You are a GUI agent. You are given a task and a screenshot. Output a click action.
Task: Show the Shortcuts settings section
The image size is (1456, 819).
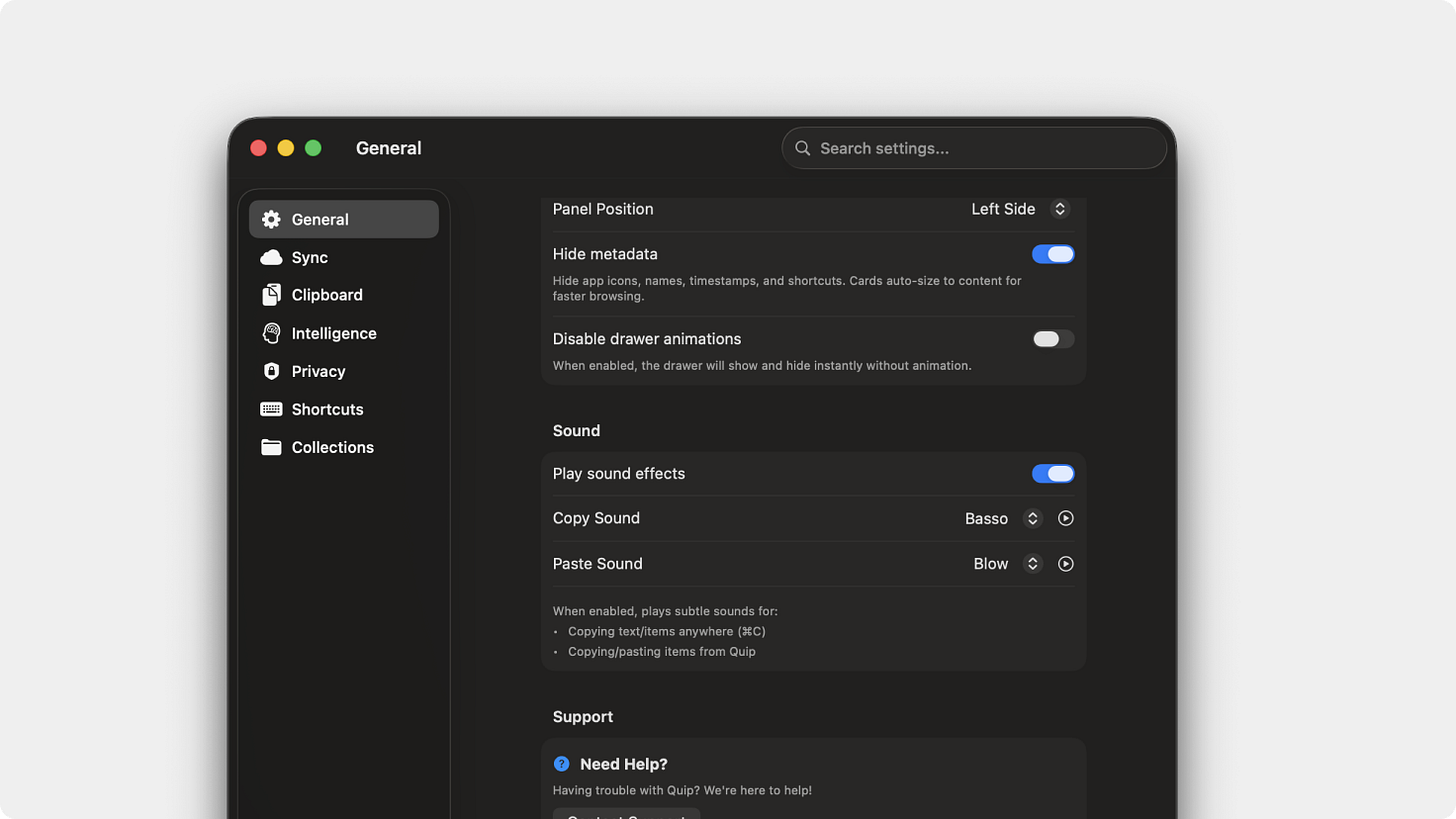(344, 409)
